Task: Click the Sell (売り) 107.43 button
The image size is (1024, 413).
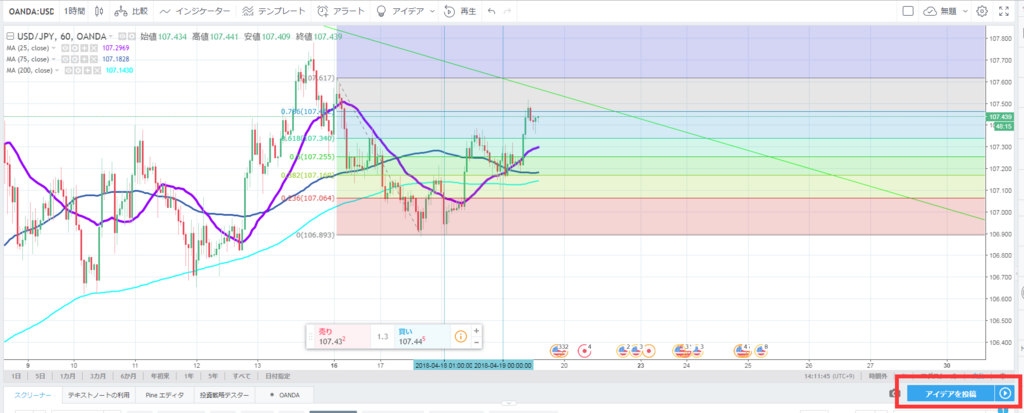Action: (344, 337)
